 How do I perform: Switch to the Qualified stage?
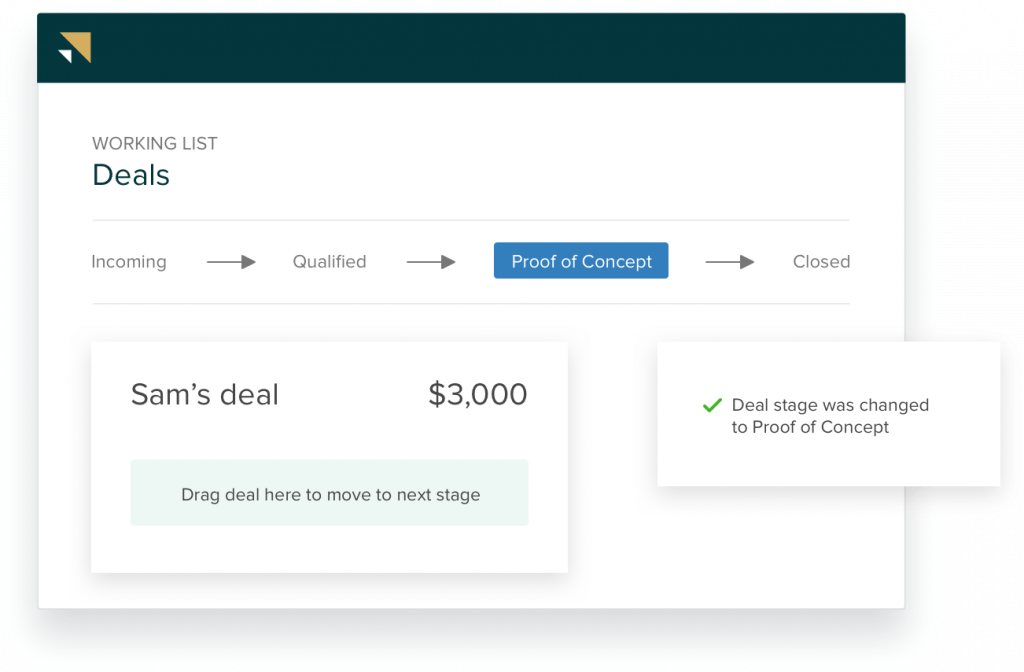329,262
